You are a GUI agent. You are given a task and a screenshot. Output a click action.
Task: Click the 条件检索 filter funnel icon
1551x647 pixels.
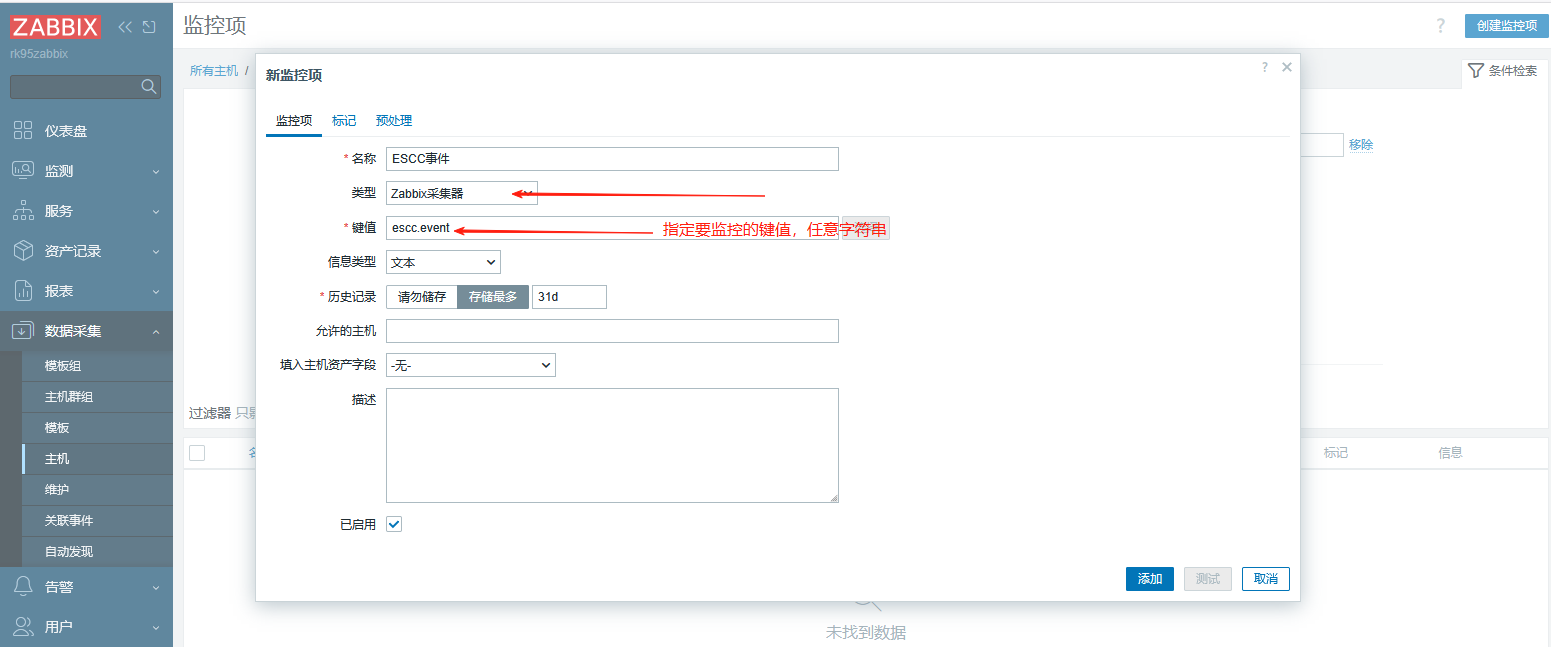1475,71
